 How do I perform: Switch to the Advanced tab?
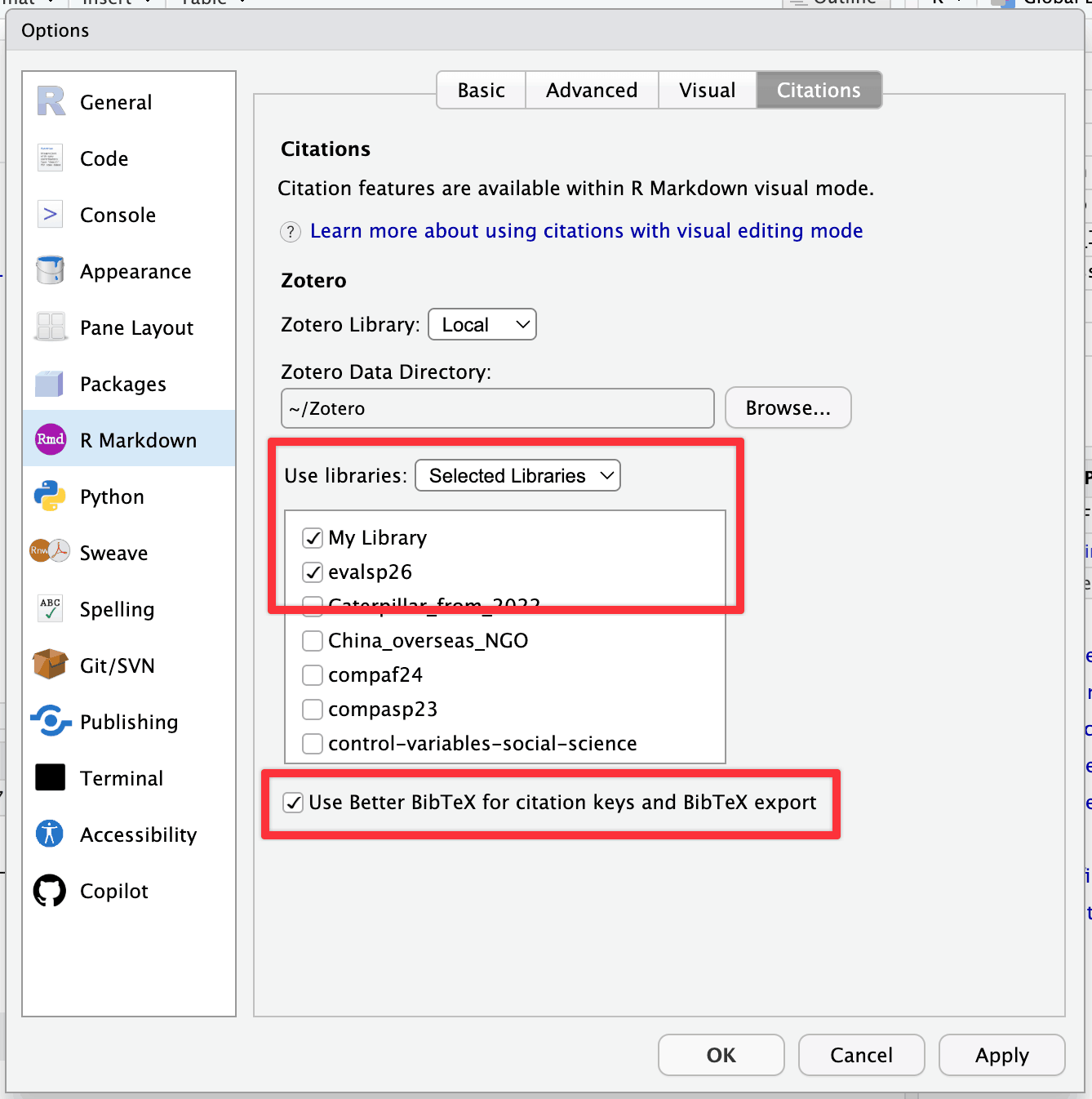tap(592, 91)
